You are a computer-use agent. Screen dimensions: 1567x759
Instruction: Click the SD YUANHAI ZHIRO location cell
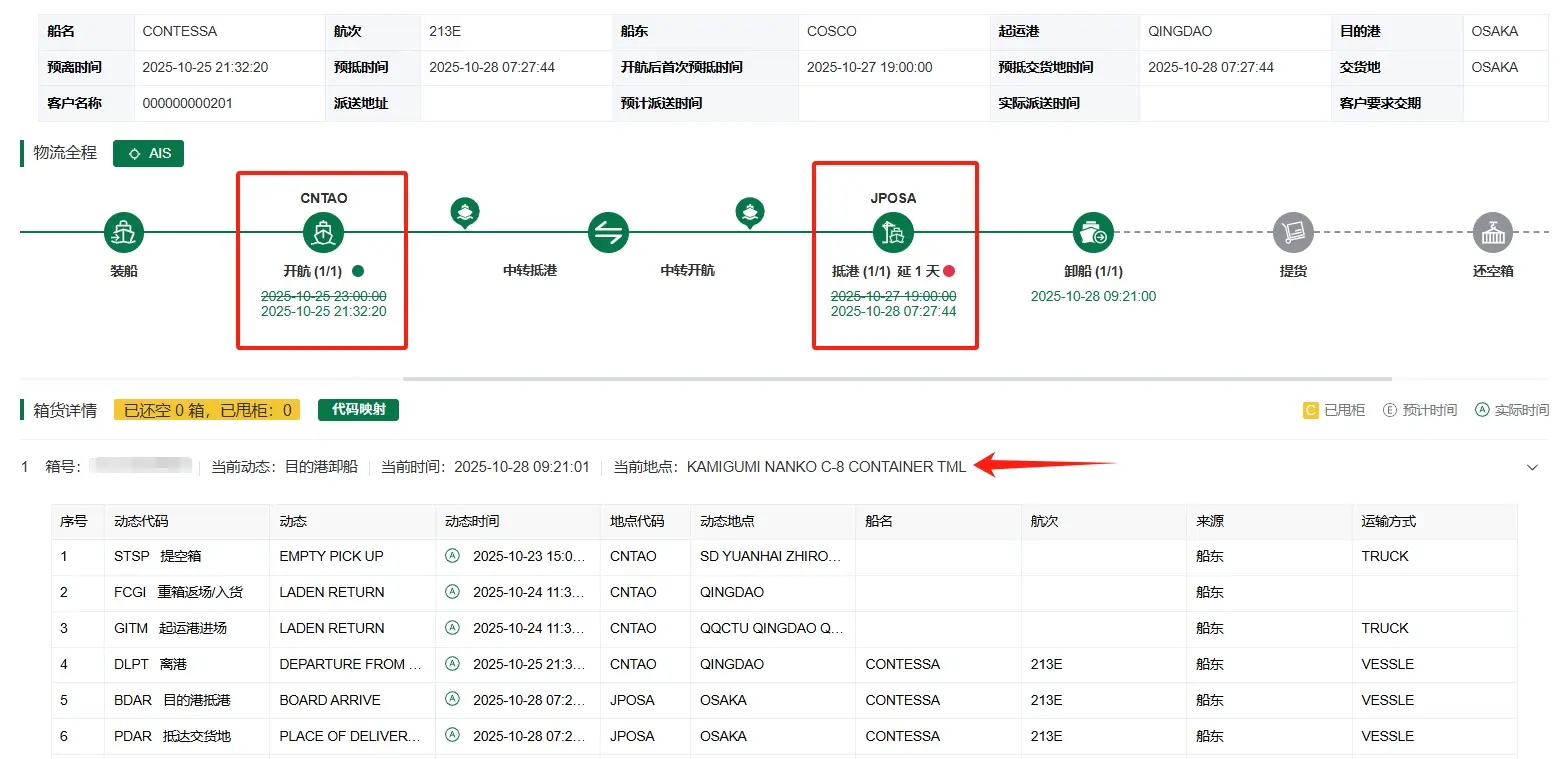[771, 556]
